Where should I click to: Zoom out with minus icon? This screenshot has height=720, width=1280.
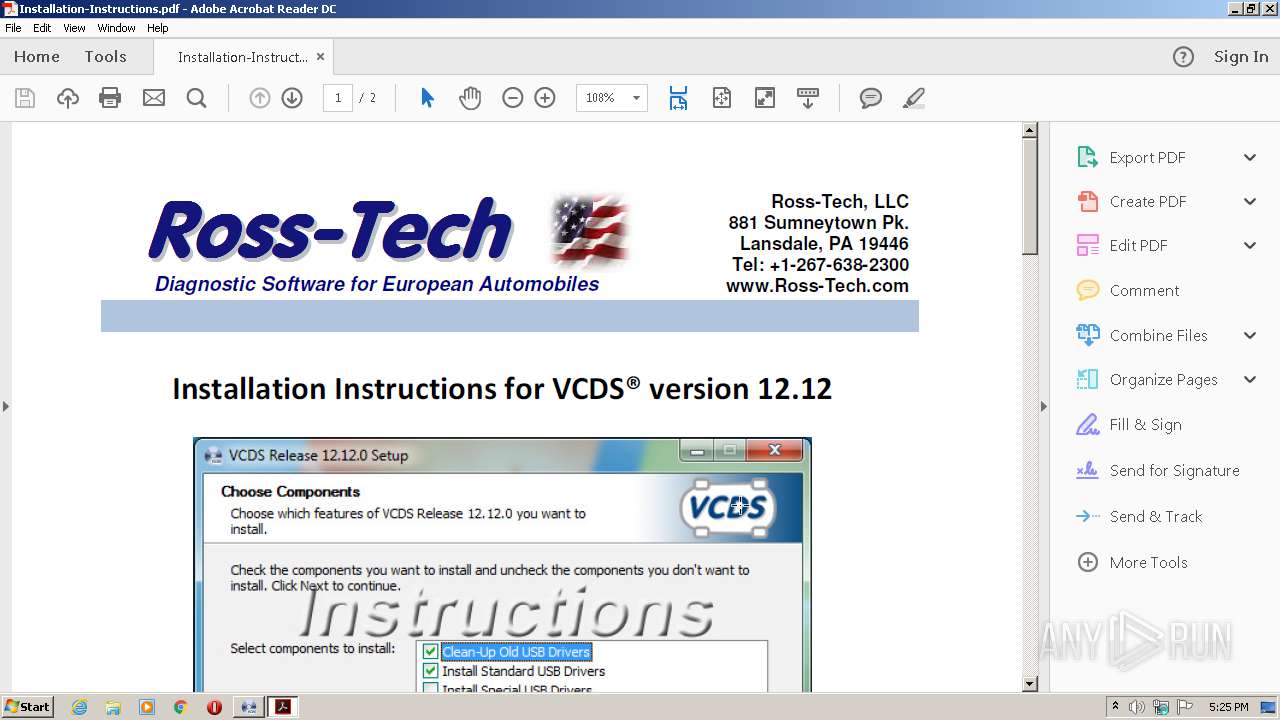pyautogui.click(x=513, y=98)
